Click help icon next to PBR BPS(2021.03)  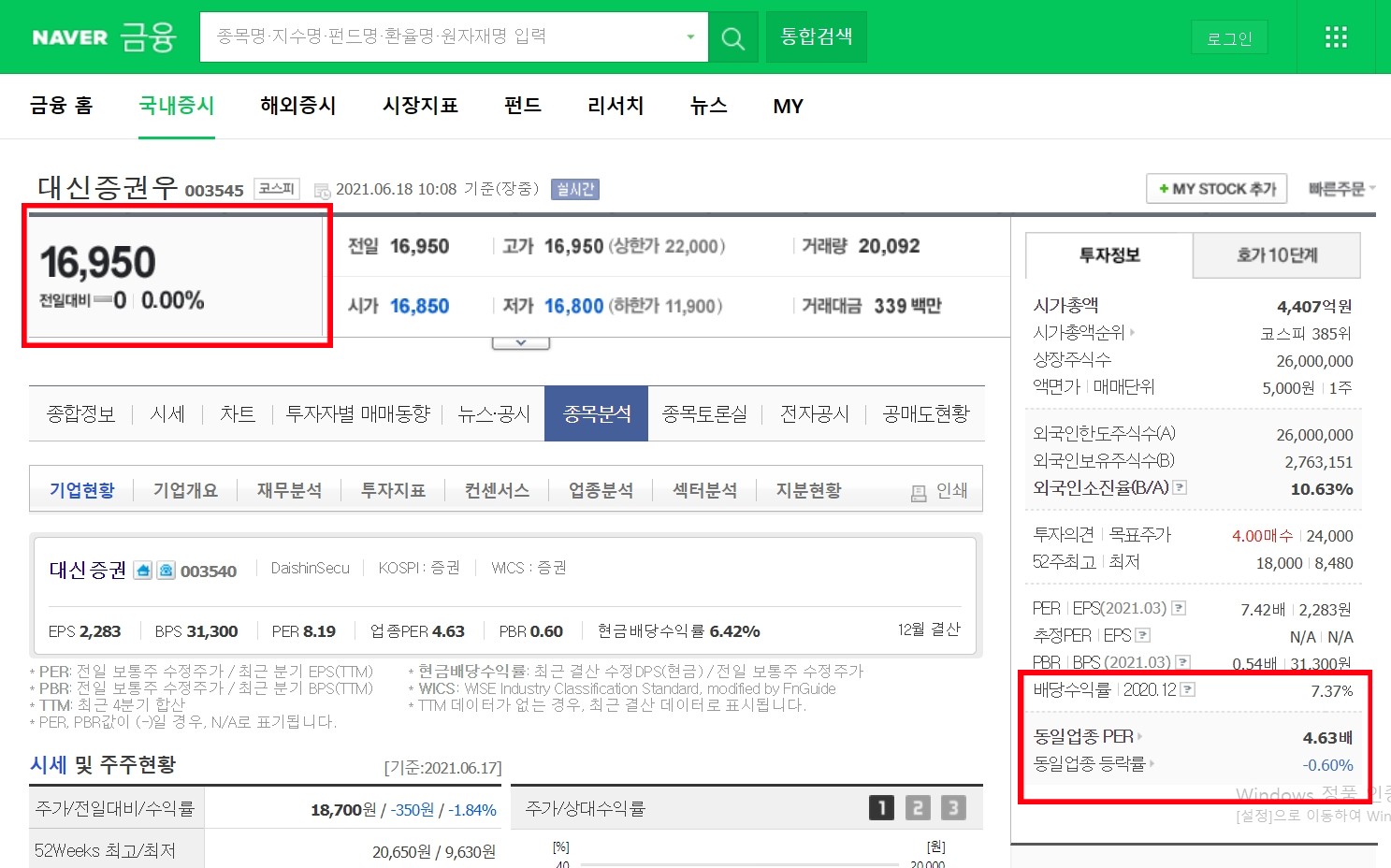pyautogui.click(x=1182, y=662)
